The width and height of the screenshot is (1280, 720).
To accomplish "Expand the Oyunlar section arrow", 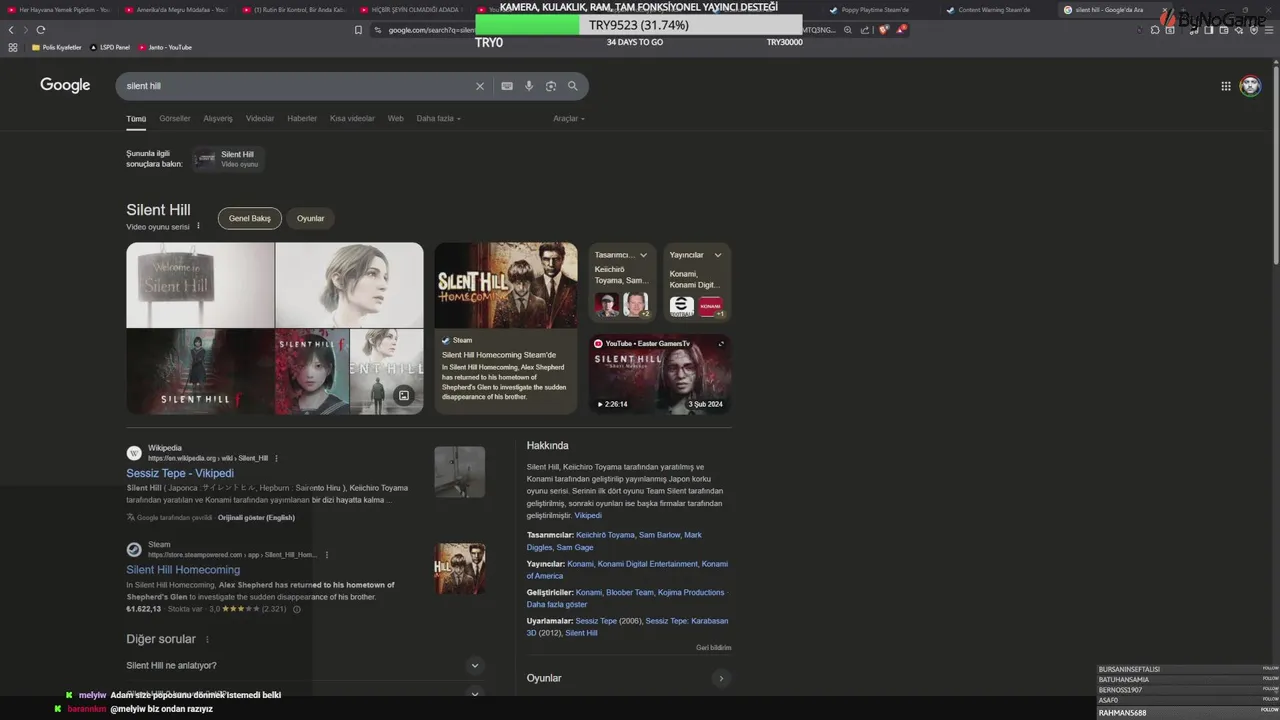I will (720, 678).
